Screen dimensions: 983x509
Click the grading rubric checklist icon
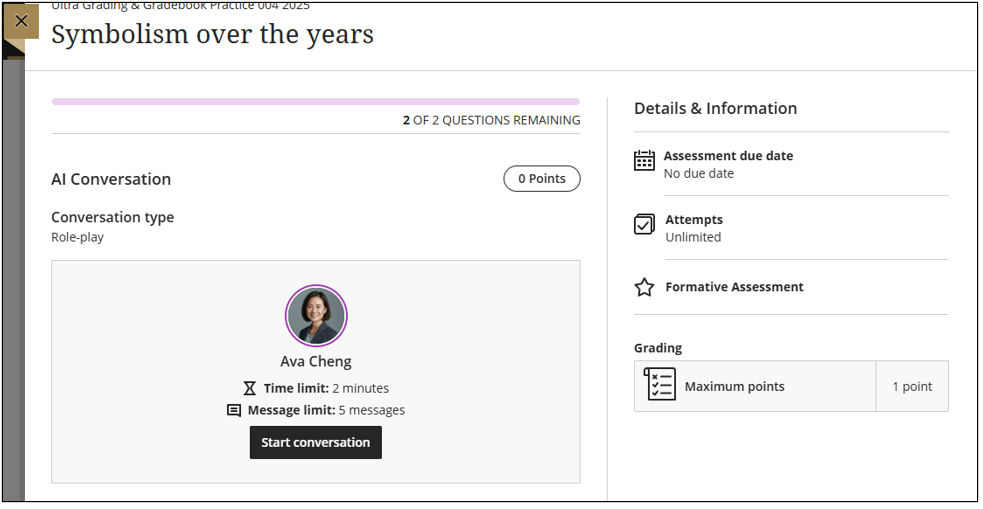coord(660,384)
